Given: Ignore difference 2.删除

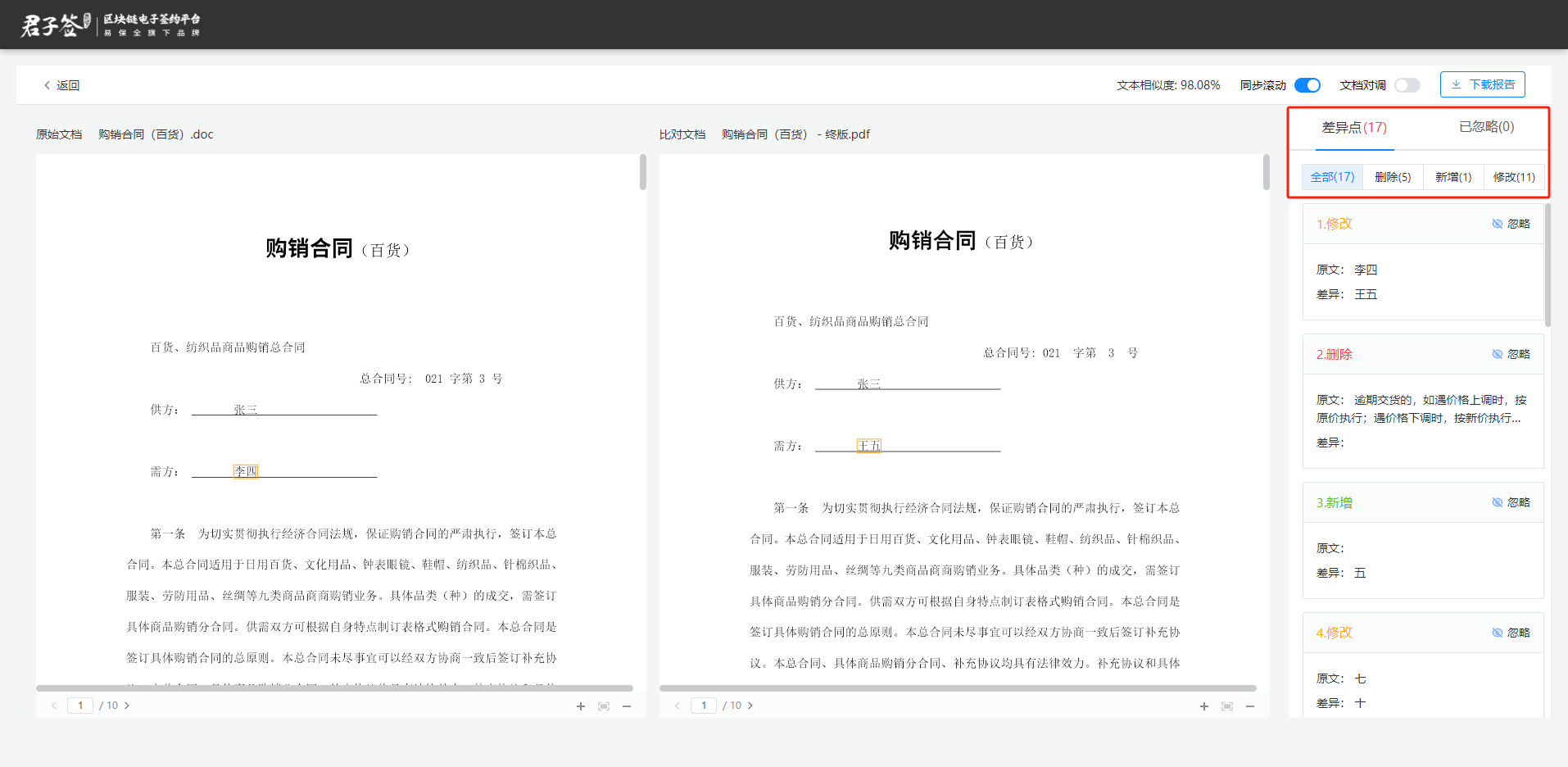Looking at the screenshot, I should point(1511,354).
